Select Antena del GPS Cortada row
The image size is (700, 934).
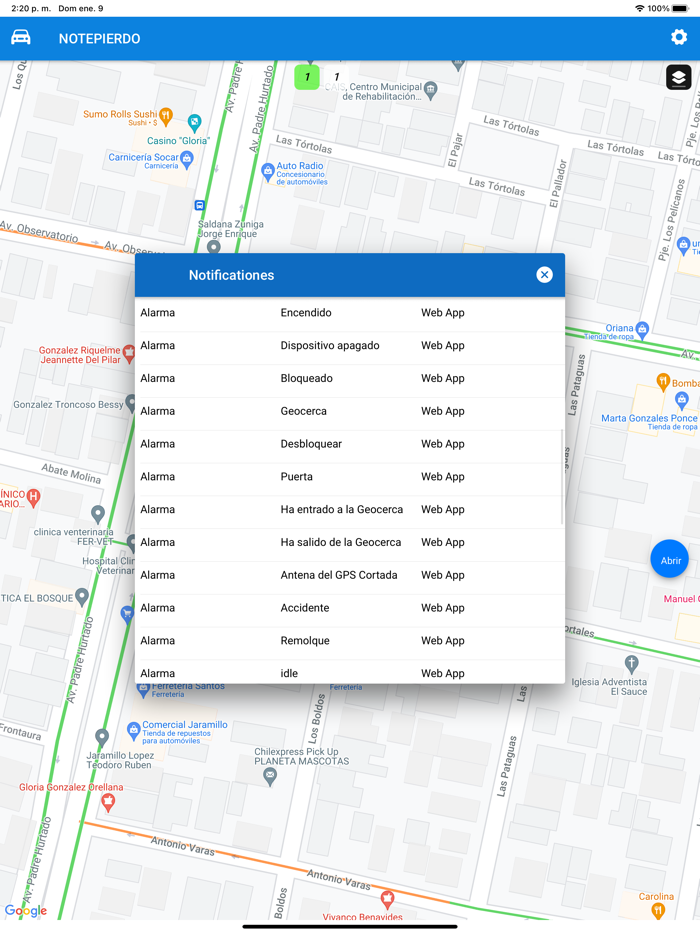click(x=350, y=575)
